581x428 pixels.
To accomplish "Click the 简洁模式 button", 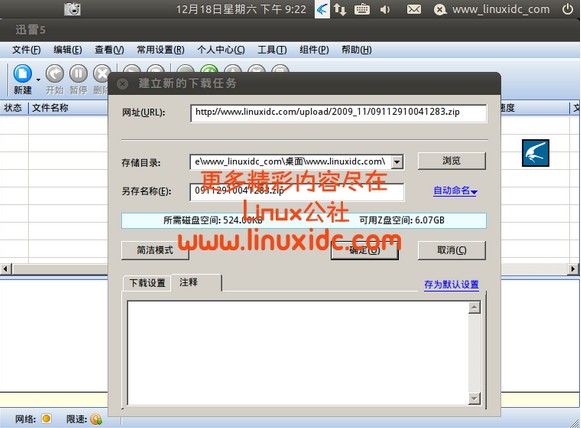I will pos(155,250).
